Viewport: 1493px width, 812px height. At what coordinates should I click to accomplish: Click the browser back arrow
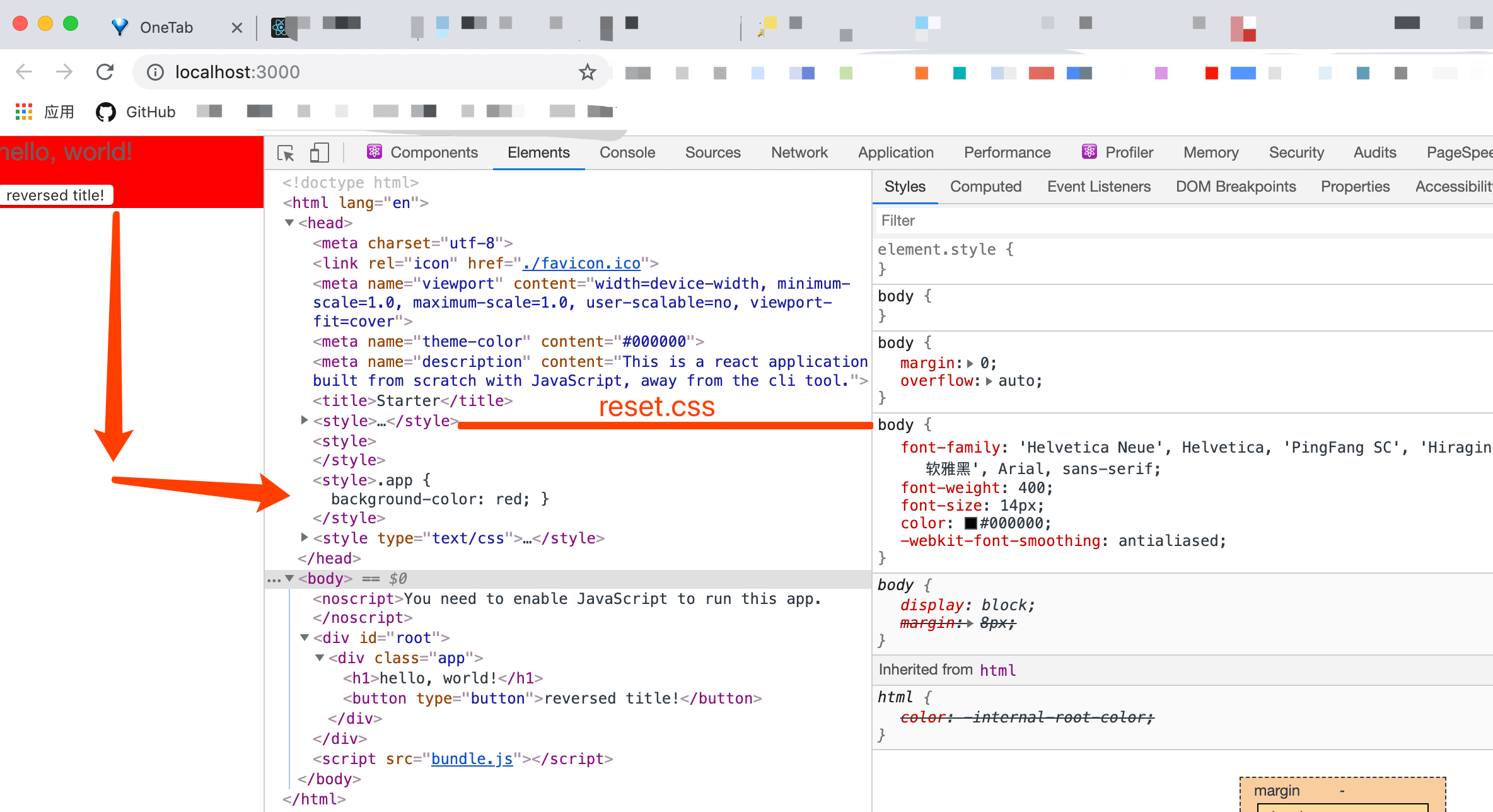pyautogui.click(x=24, y=72)
